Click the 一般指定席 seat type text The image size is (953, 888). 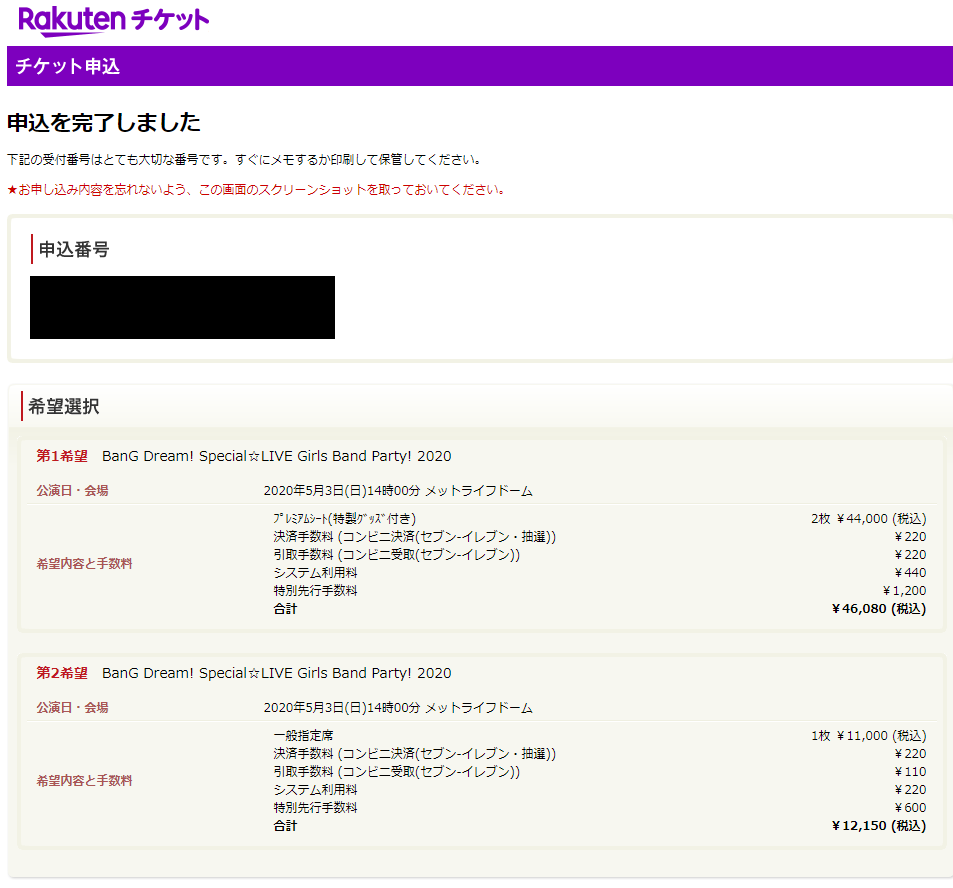(x=303, y=735)
